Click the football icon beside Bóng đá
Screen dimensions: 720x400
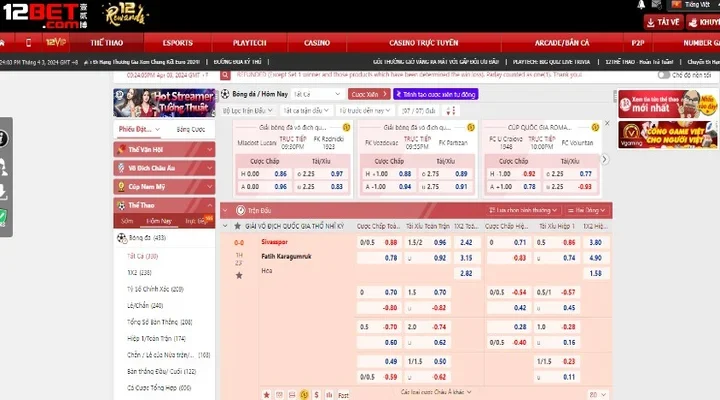(121, 237)
